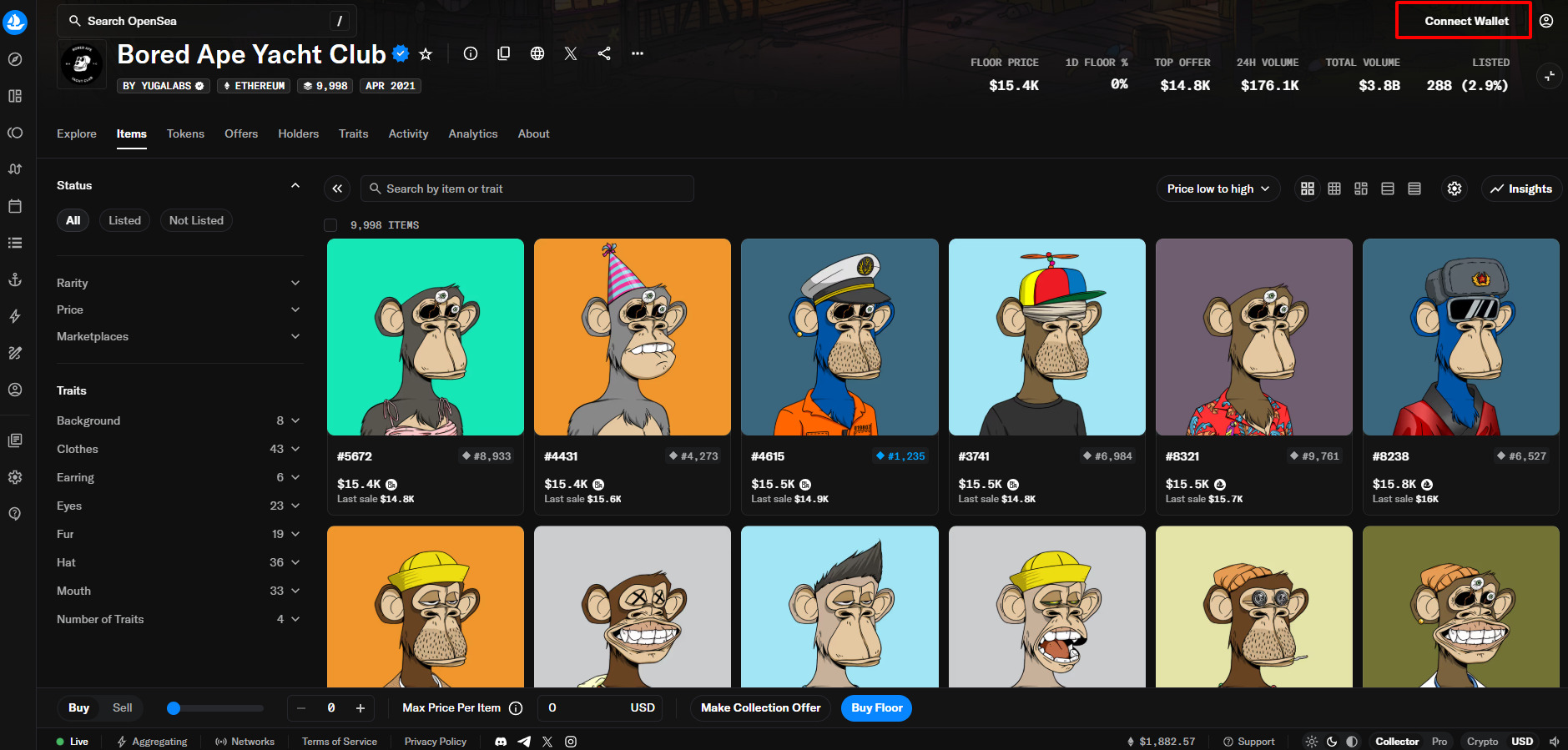The height and width of the screenshot is (750, 1568).
Task: Switch to the large grid view
Action: tap(1308, 189)
